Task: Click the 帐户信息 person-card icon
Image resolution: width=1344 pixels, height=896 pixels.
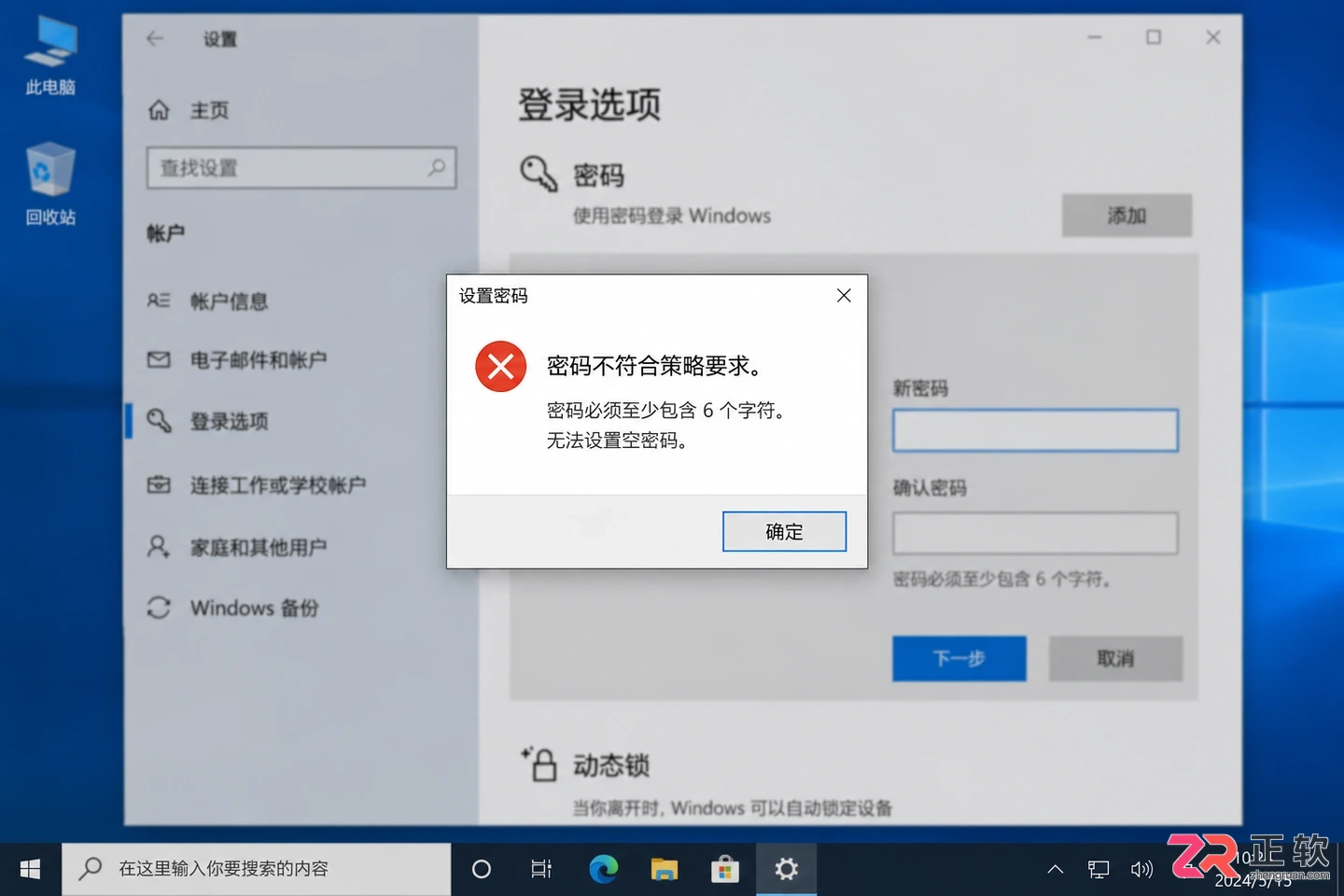Action: click(x=159, y=301)
